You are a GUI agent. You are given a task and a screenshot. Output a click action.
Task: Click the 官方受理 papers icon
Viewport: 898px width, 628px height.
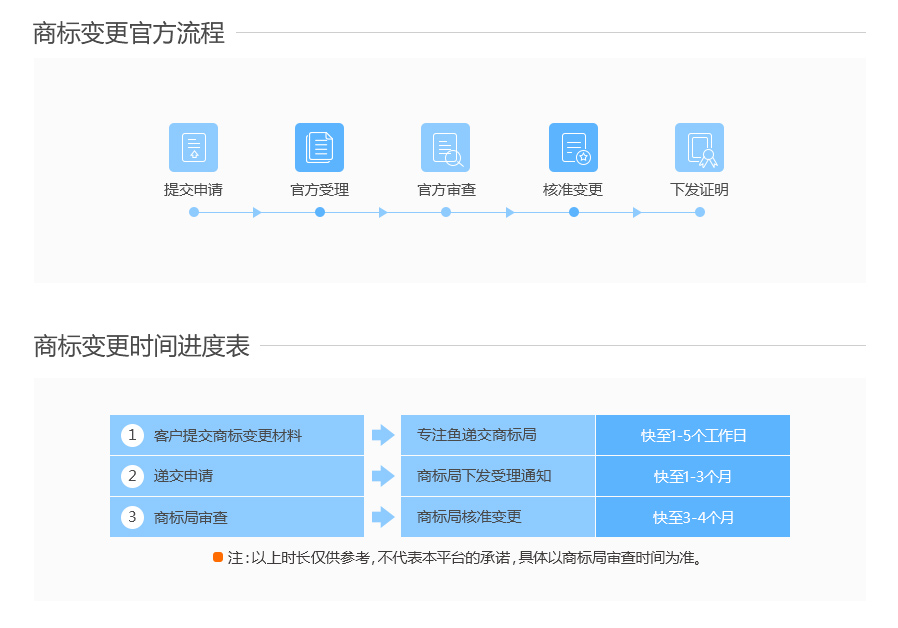(319, 147)
